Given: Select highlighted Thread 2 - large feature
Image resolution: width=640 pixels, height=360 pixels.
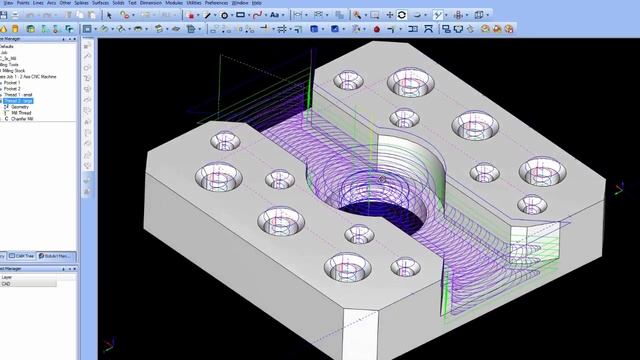Looking at the screenshot, I should pyautogui.click(x=18, y=101).
